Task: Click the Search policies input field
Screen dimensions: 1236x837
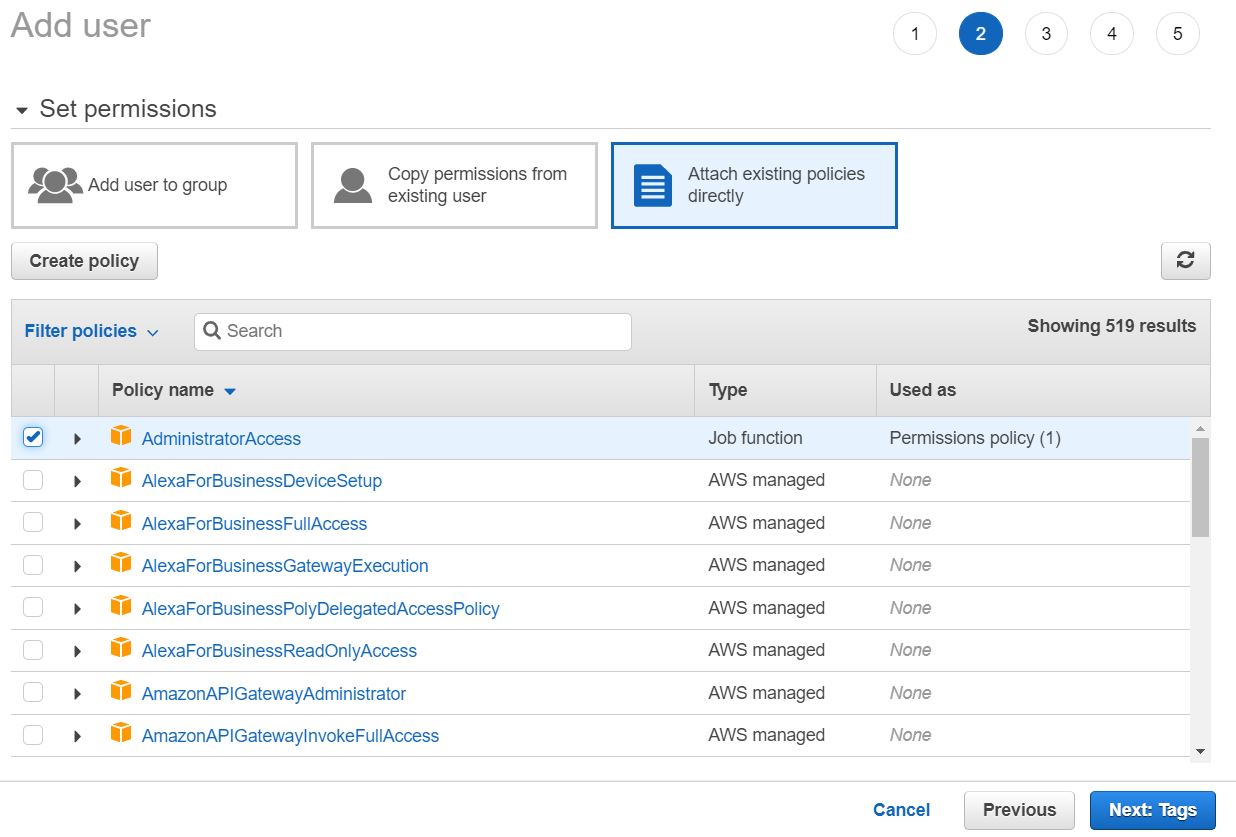Action: 412,330
